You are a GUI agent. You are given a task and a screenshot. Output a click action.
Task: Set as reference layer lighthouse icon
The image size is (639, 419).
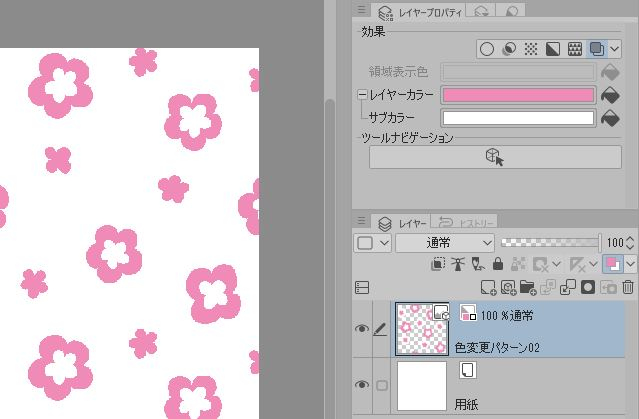[x=458, y=265]
